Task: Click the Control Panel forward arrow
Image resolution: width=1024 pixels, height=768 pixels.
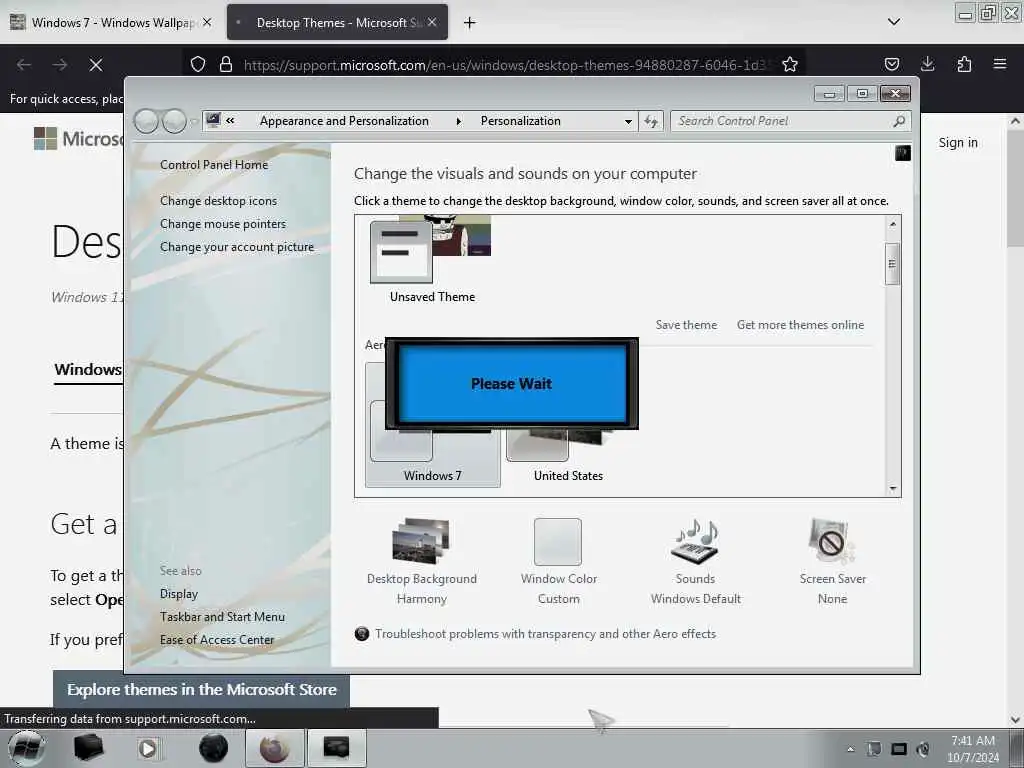Action: [x=174, y=121]
